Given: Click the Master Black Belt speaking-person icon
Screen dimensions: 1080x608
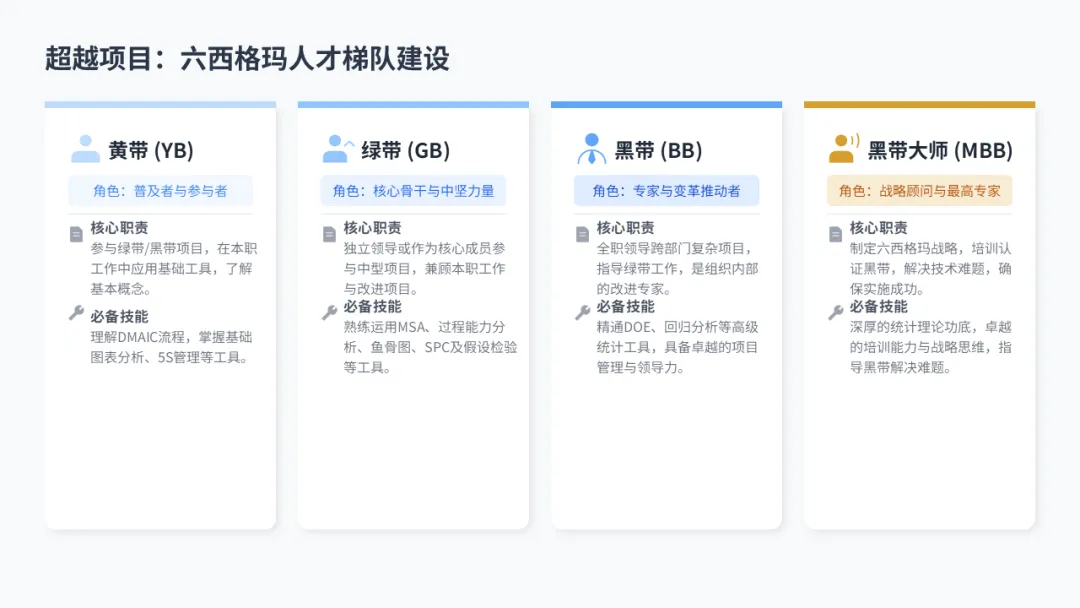Looking at the screenshot, I should [x=844, y=149].
